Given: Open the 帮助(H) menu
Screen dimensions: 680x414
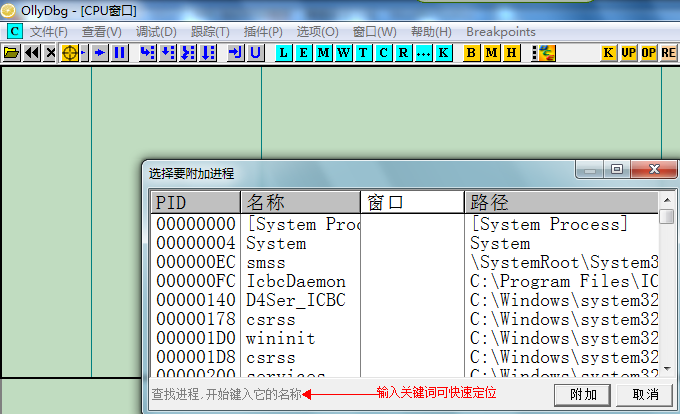Looking at the screenshot, I should pos(432,32).
